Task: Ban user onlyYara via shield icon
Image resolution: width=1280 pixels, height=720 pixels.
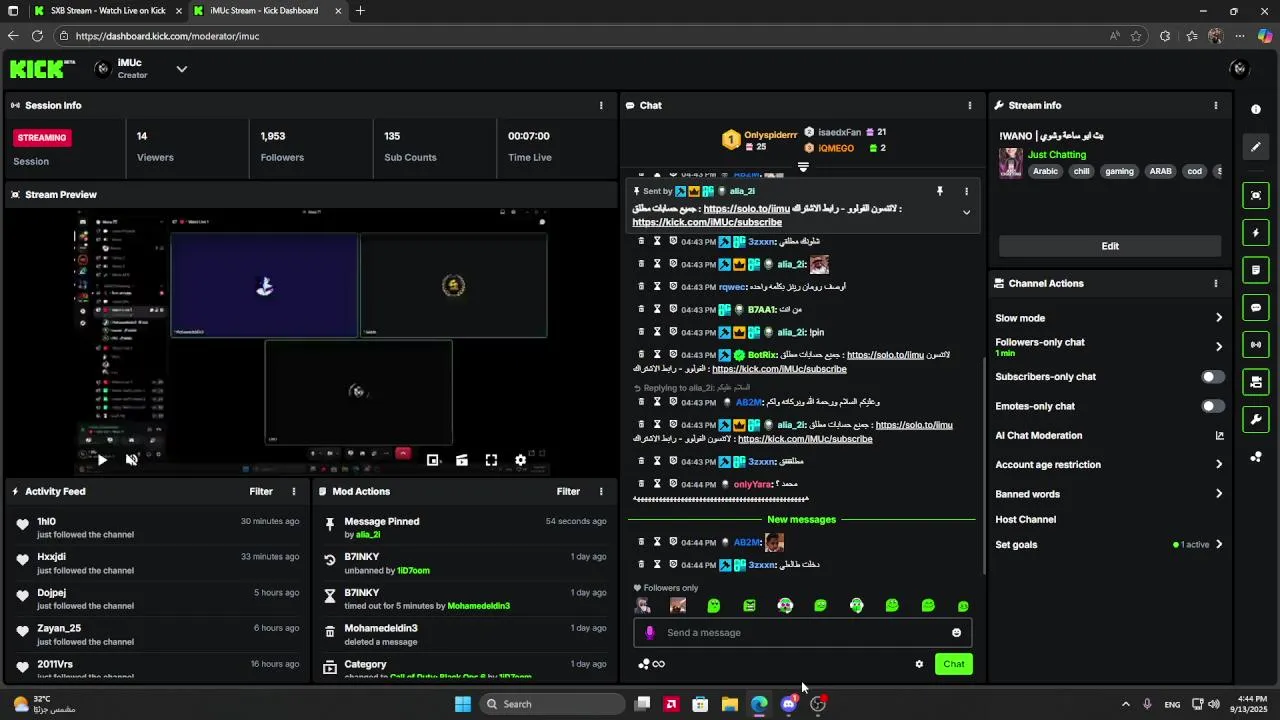Action: 673,484
